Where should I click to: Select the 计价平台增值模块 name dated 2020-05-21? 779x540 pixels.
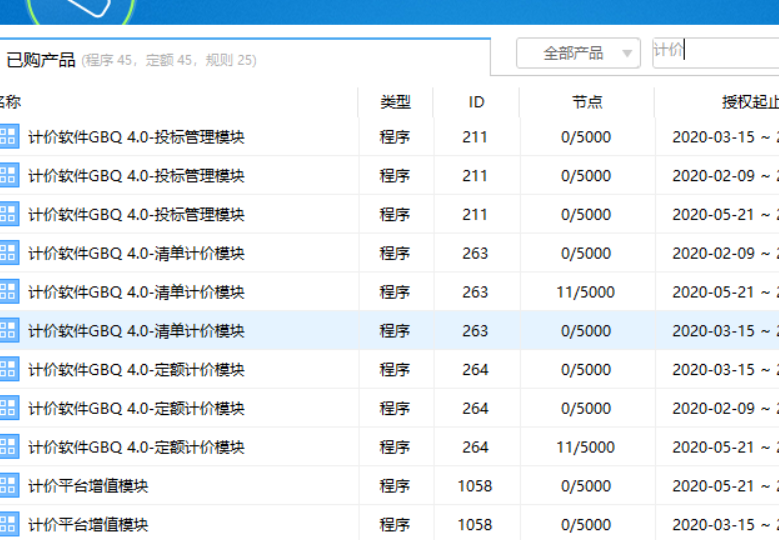pos(88,485)
